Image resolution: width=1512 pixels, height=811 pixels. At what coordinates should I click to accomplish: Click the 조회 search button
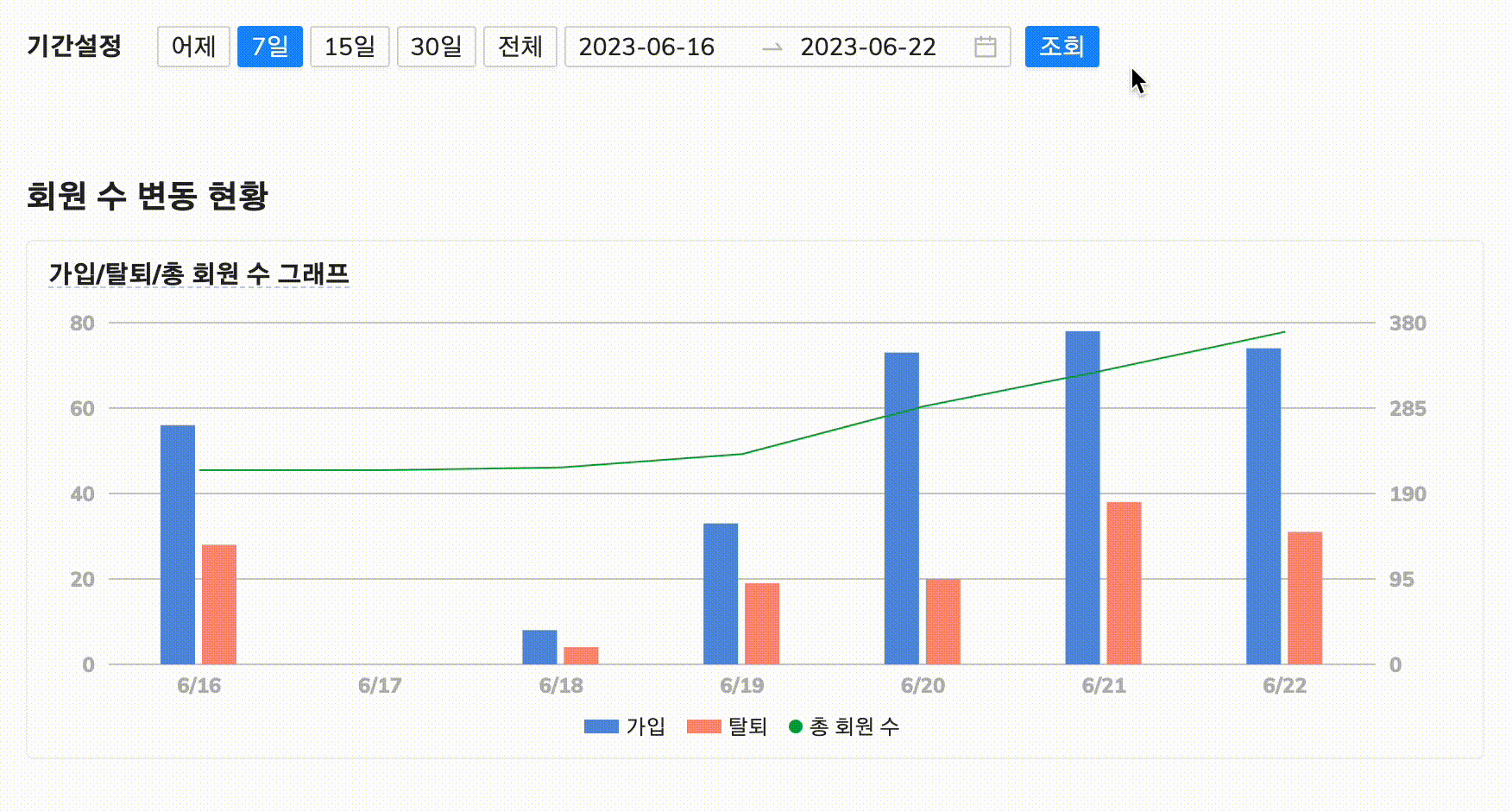point(1062,47)
